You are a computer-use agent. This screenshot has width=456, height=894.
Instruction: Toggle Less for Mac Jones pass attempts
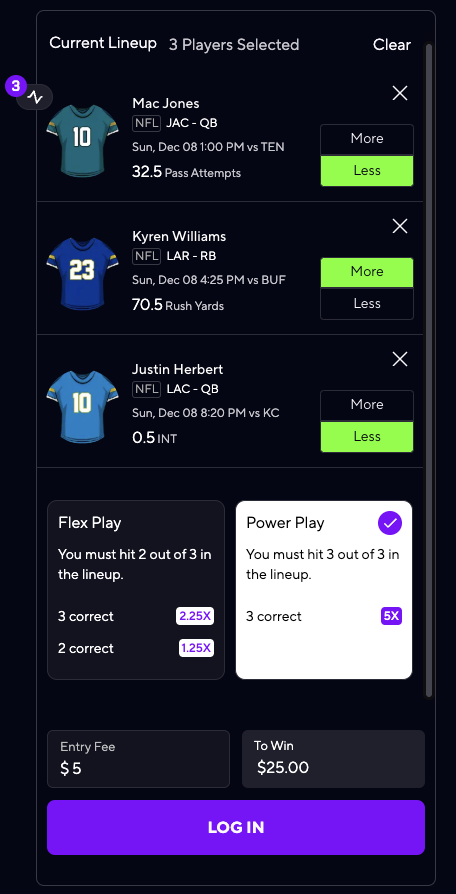tap(367, 170)
